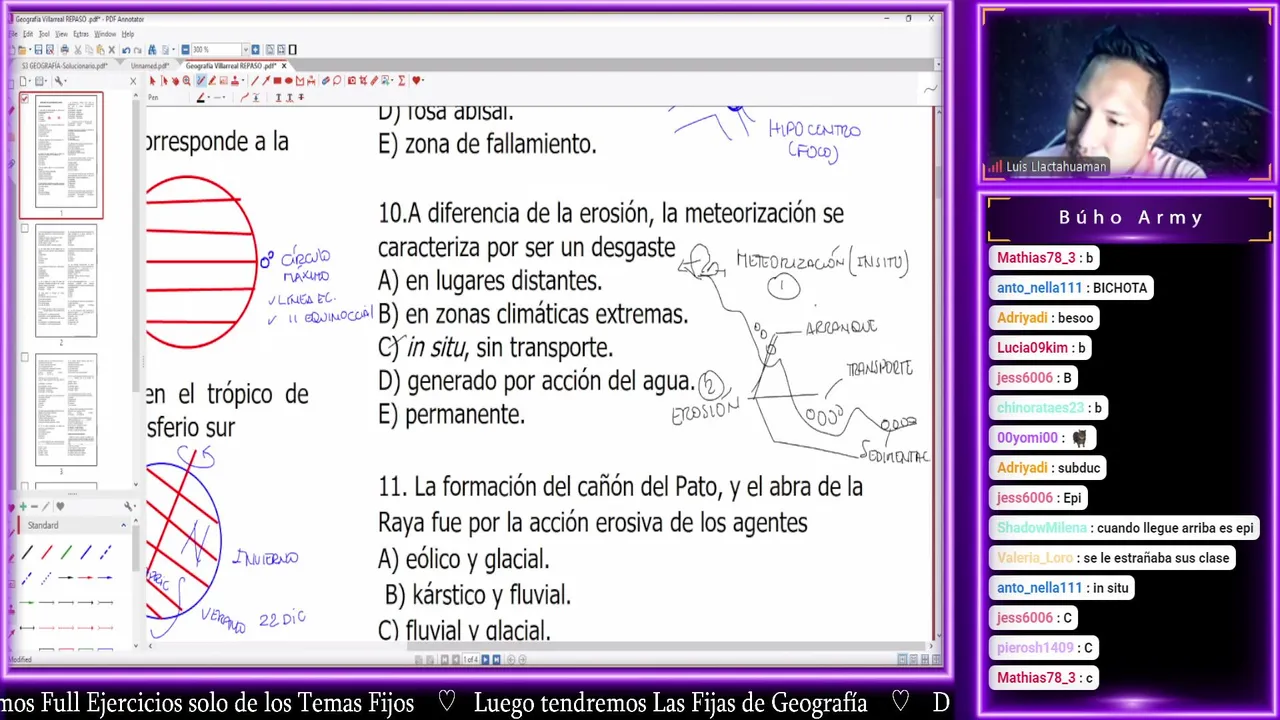Screen dimensions: 1280x720
Task: Open the Stamp tool dropdown arrow
Action: pyautogui.click(x=243, y=81)
